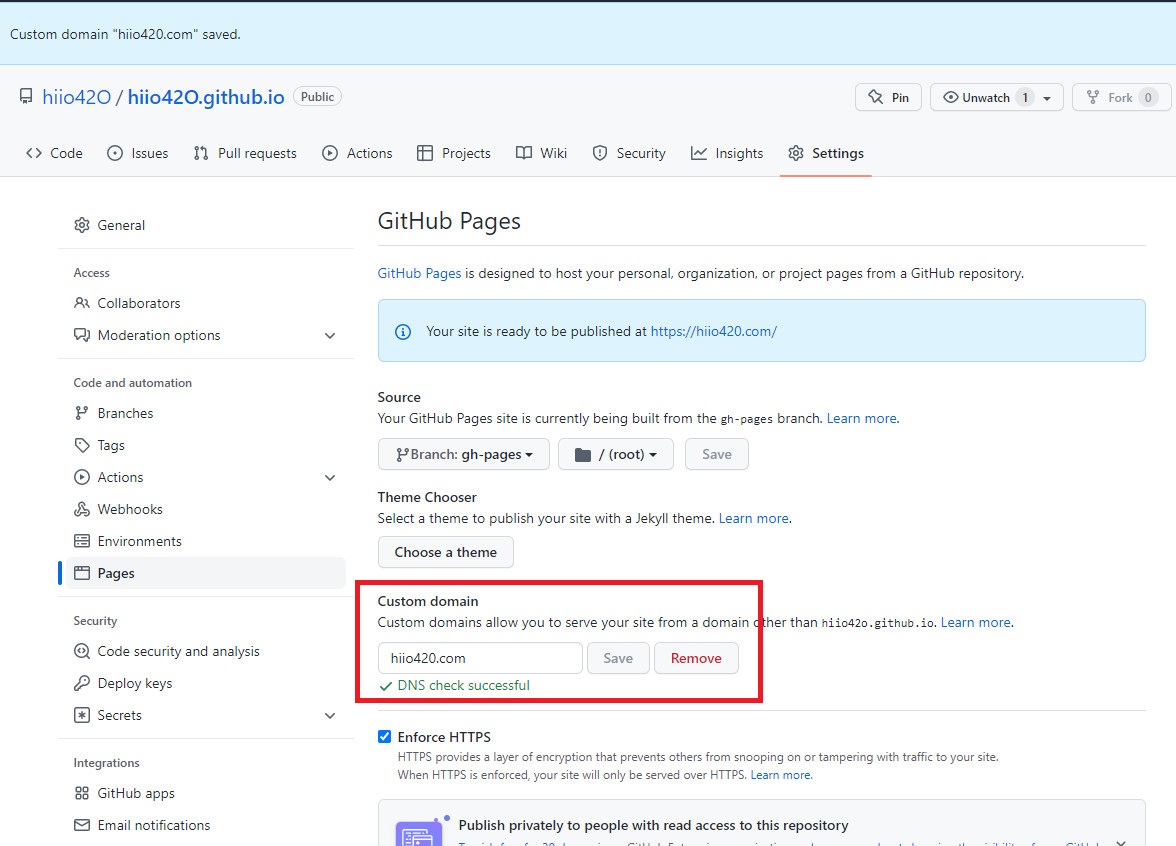Open the Code tab
This screenshot has width=1176, height=846.
point(55,153)
